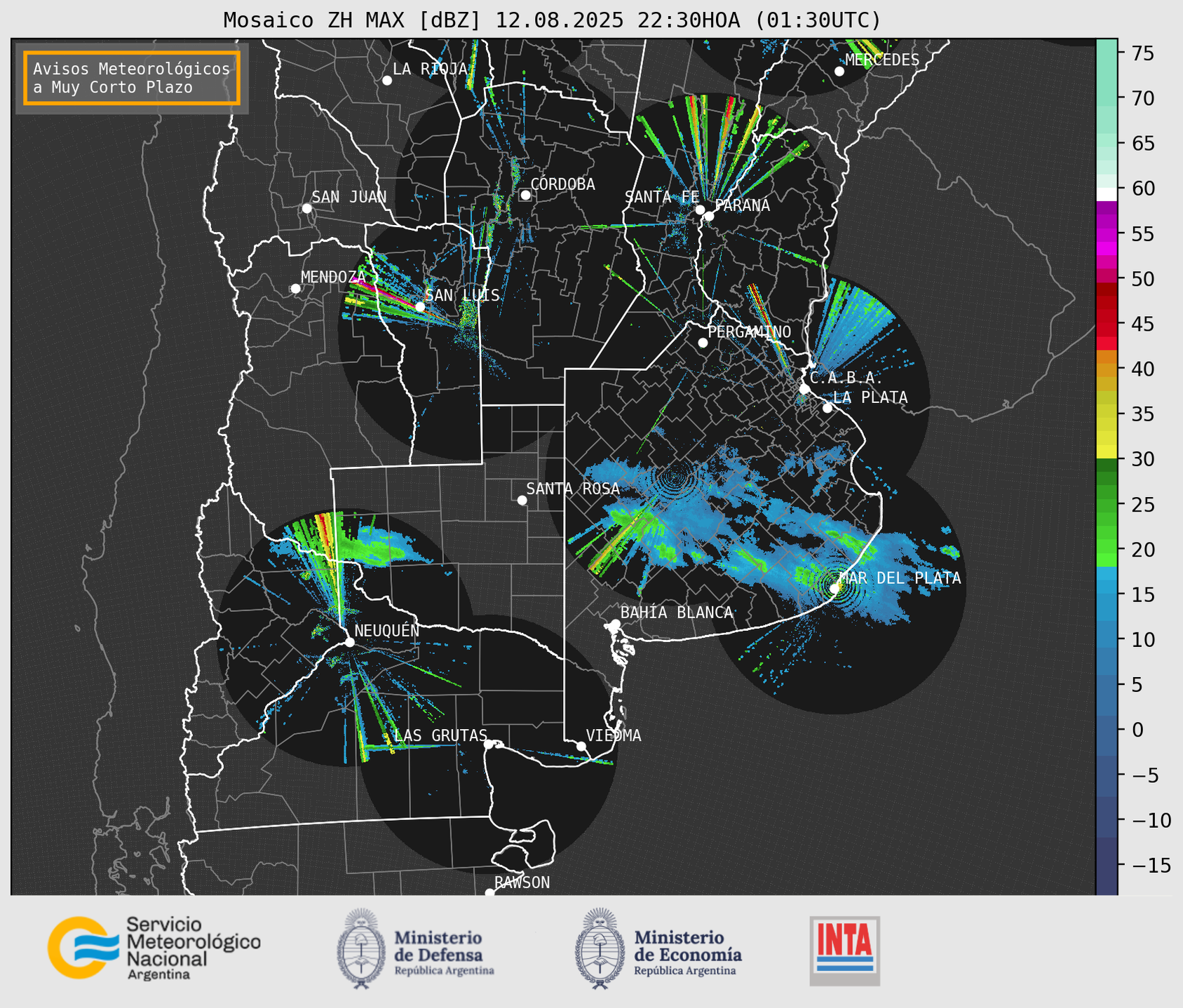Click the Servicio Meteorológico Nacional logo
The width and height of the screenshot is (1183, 1008).
point(154,948)
